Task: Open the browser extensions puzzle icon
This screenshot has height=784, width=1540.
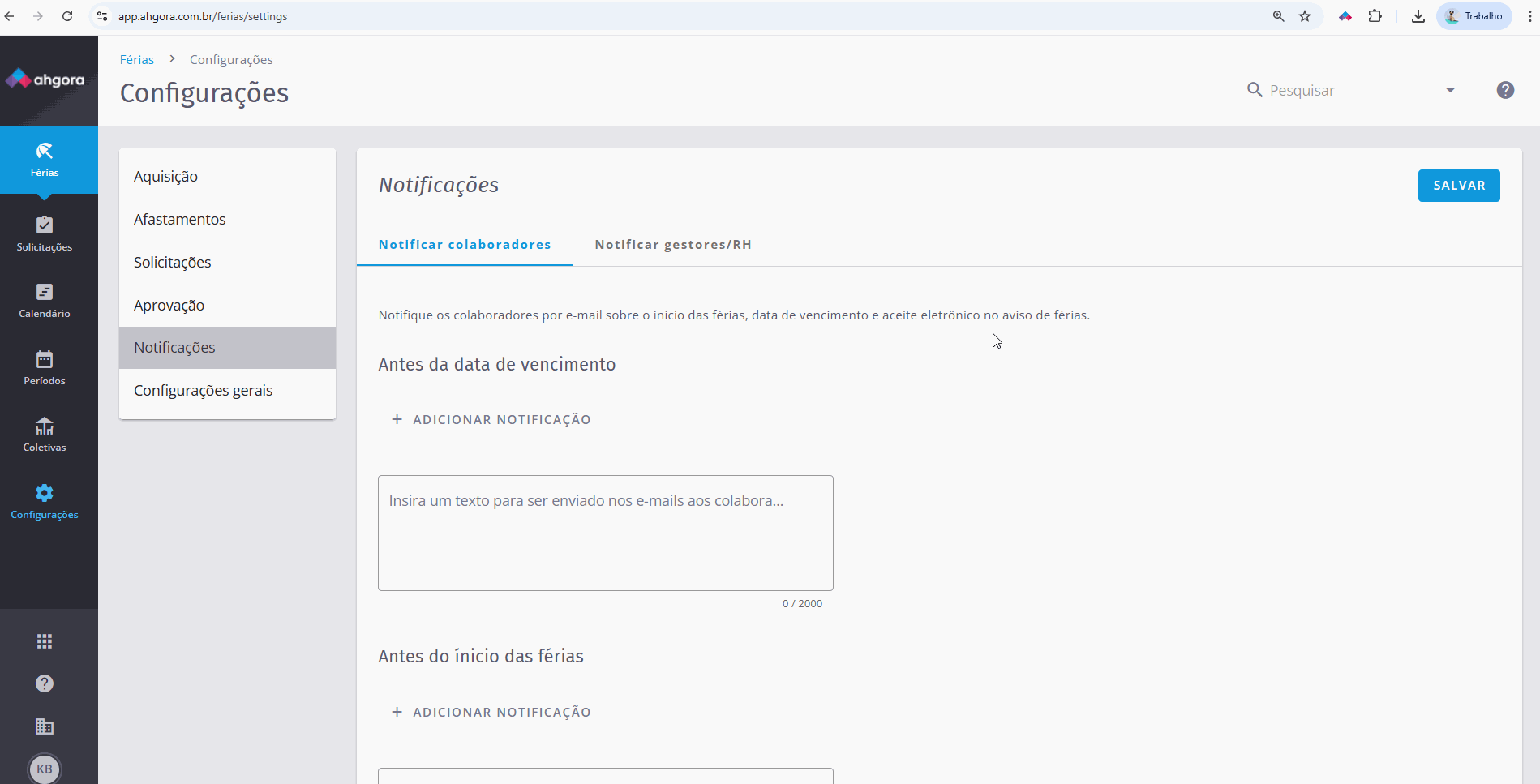Action: pos(1375,16)
